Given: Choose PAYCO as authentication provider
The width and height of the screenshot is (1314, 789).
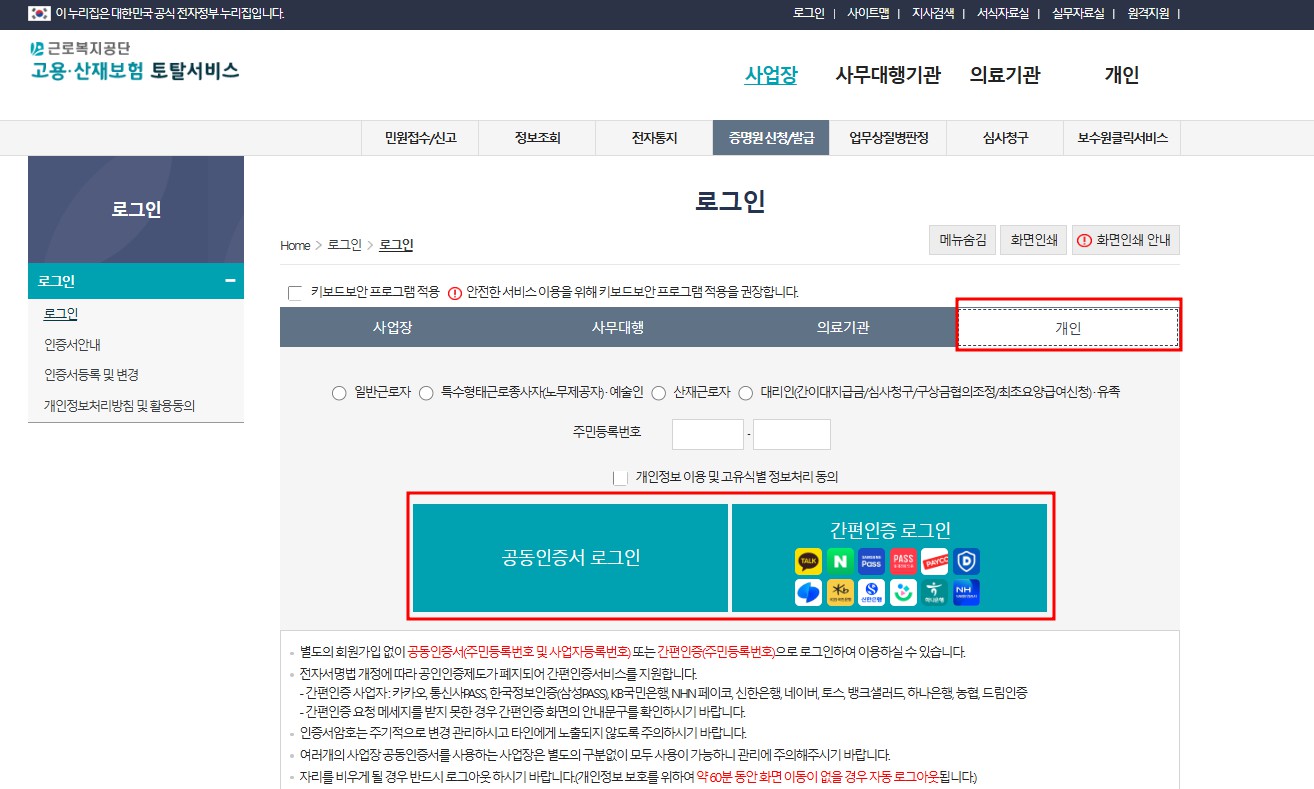Looking at the screenshot, I should [934, 561].
